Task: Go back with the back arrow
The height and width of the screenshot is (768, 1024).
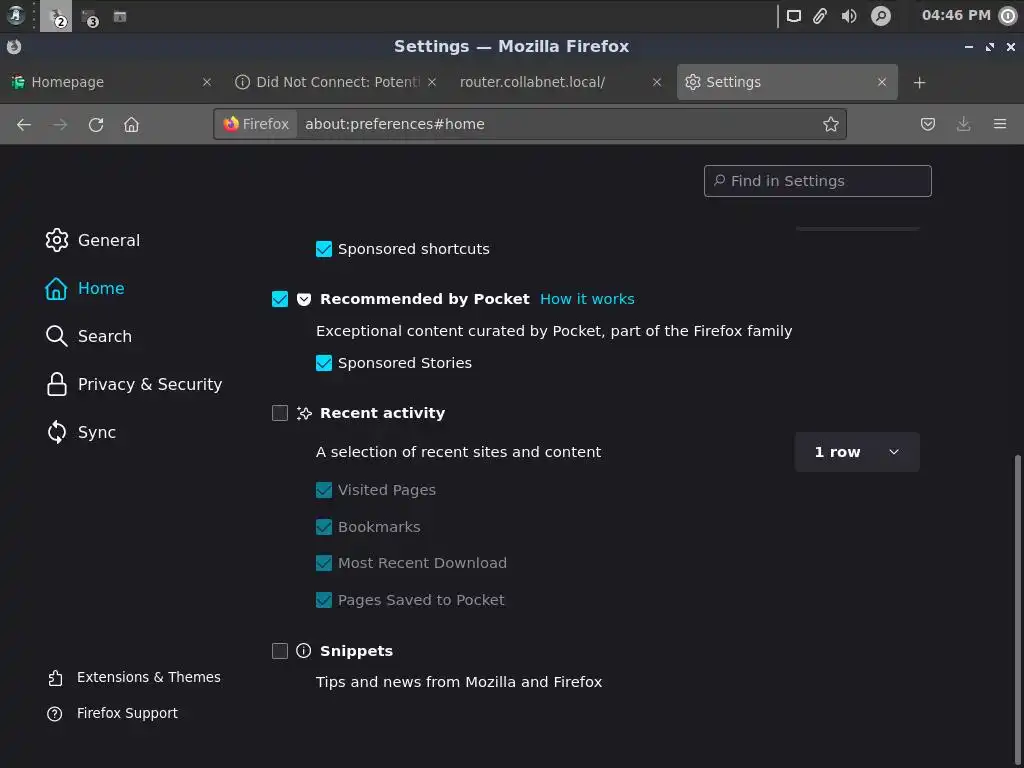Action: click(x=24, y=124)
